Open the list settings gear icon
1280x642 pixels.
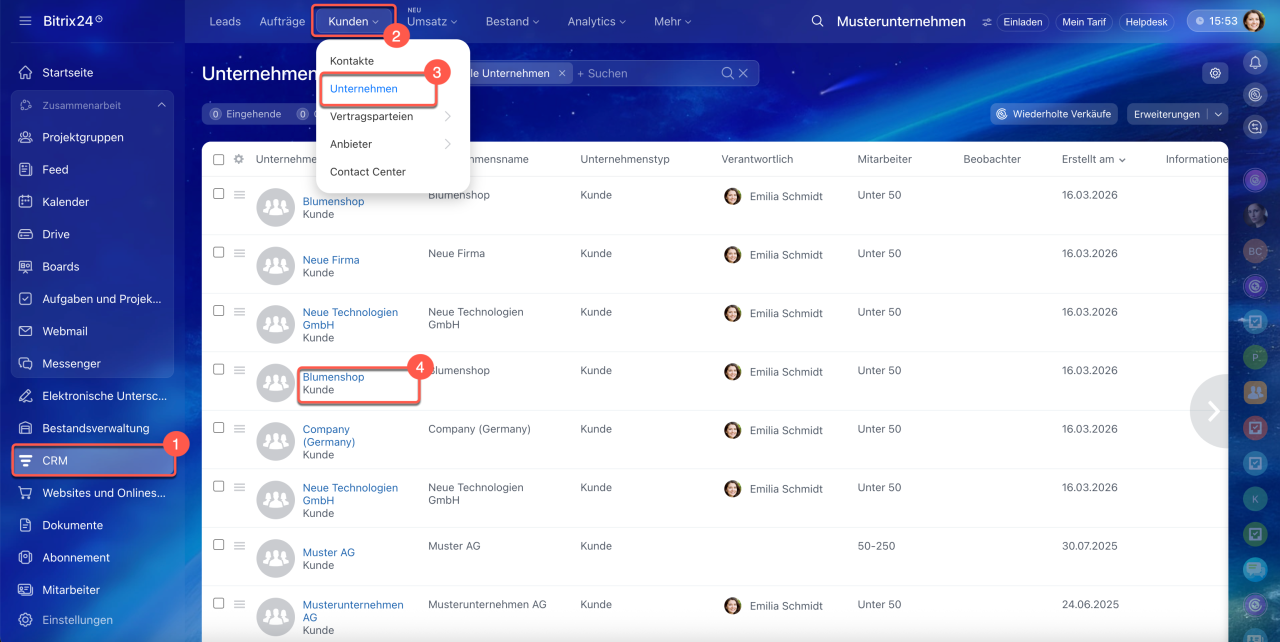click(x=1215, y=73)
